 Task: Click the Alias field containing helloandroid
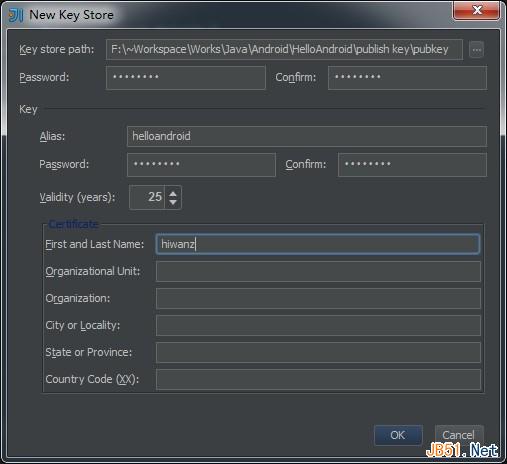tap(307, 136)
